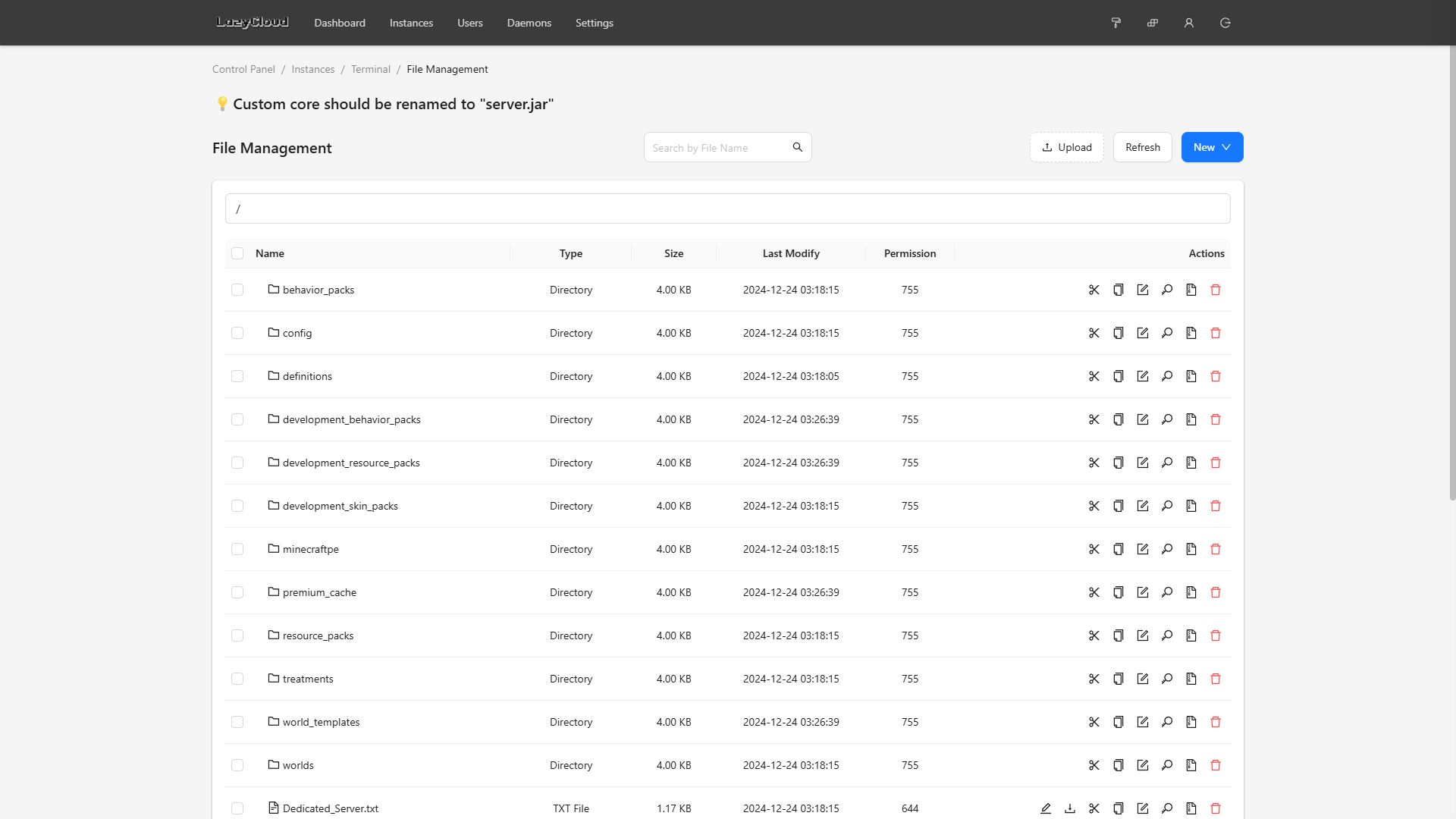Cut the behavior_packs directory
Screen dimensions: 1456x819
(1094, 290)
